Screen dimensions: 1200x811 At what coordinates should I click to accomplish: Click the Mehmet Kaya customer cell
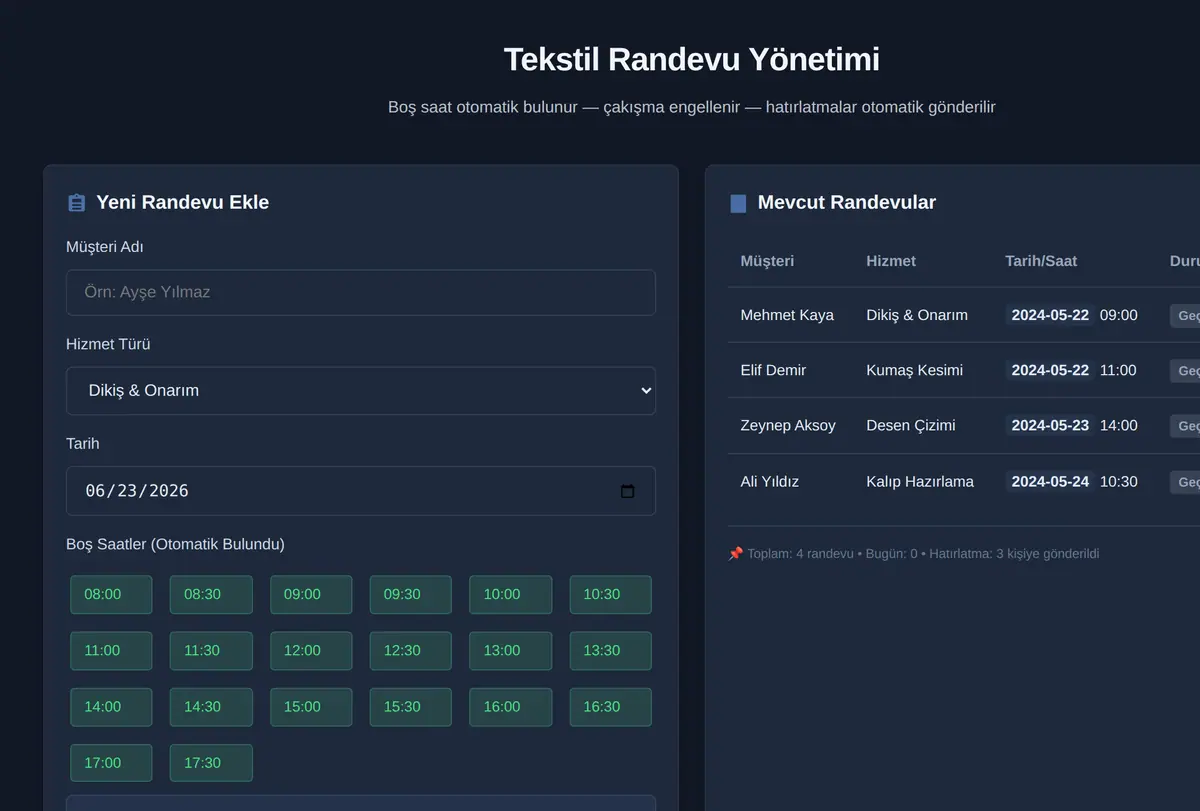787,315
